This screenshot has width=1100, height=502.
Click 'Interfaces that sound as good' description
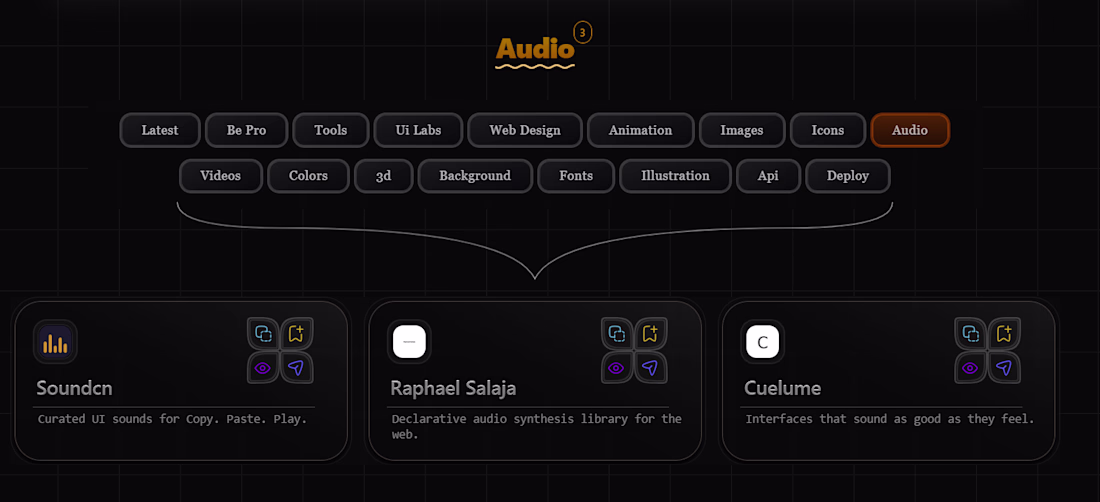(890, 420)
